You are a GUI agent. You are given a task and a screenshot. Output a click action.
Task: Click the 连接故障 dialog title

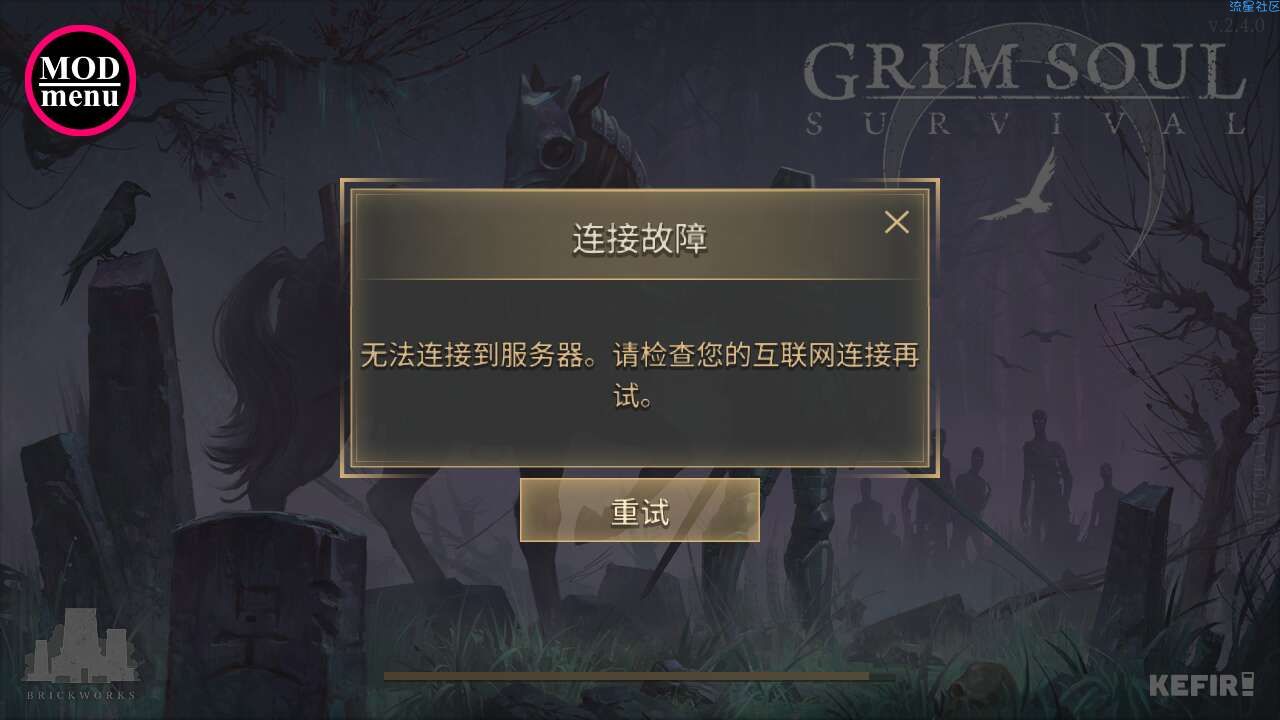[x=640, y=240]
